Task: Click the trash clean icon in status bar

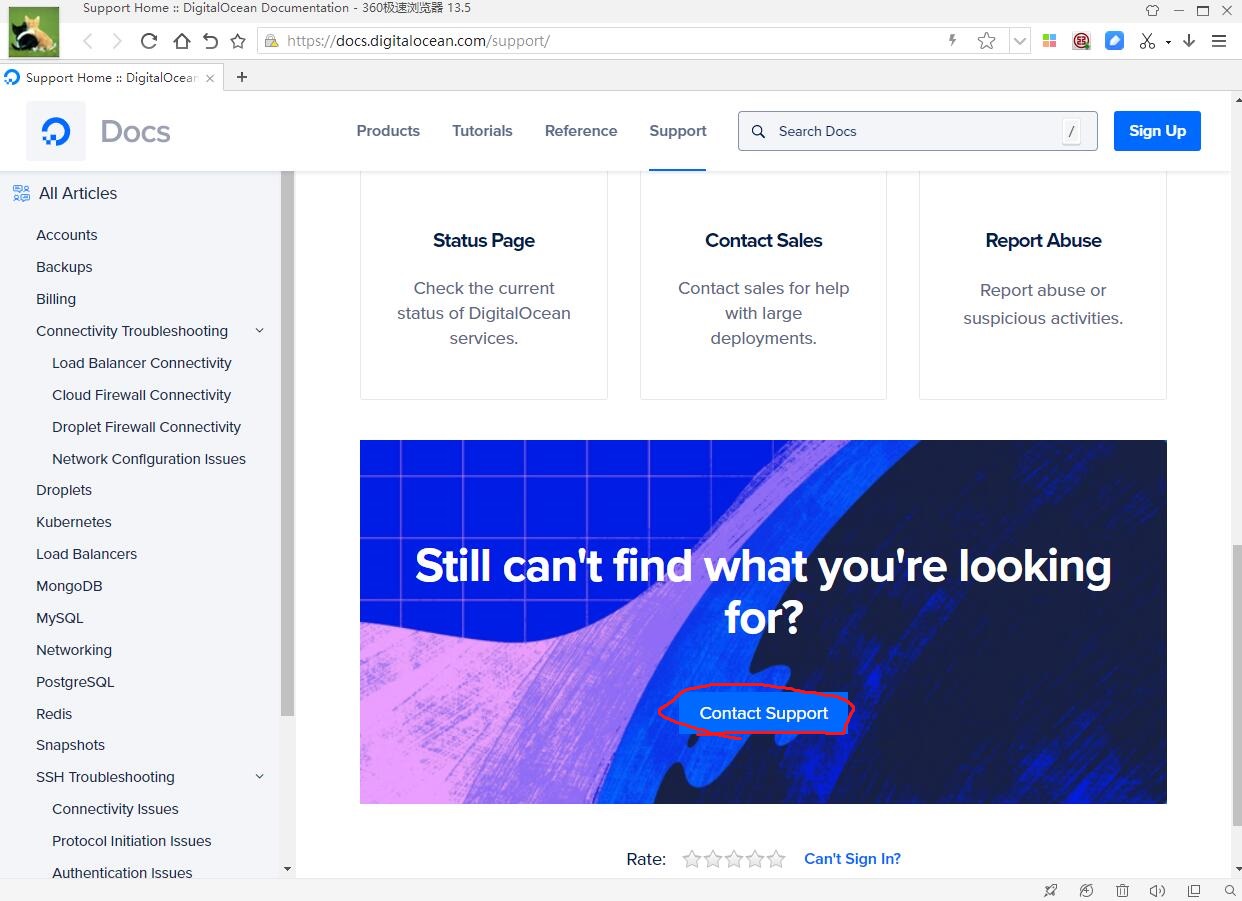Action: tap(1123, 890)
